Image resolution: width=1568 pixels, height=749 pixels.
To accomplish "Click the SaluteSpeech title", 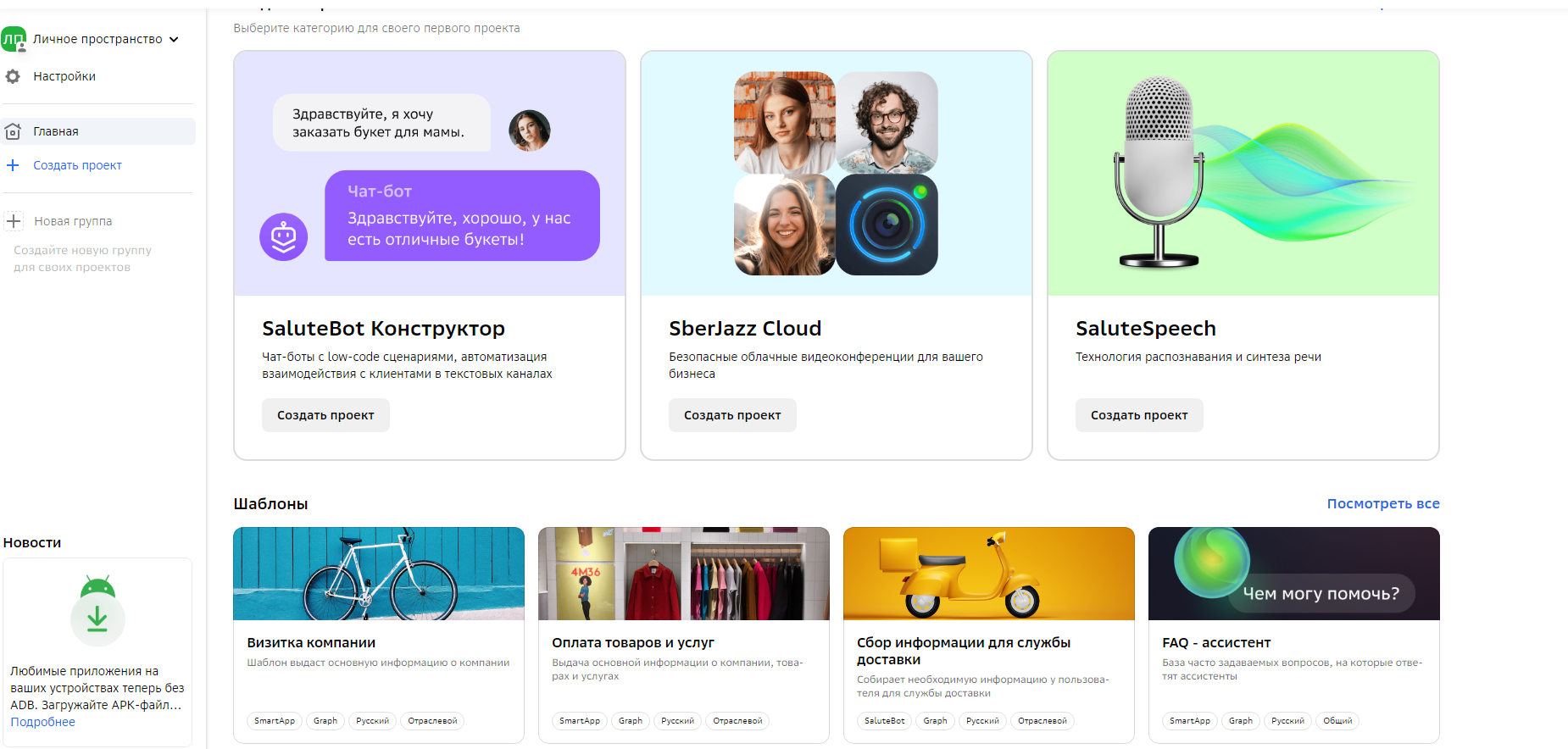I will [x=1146, y=329].
